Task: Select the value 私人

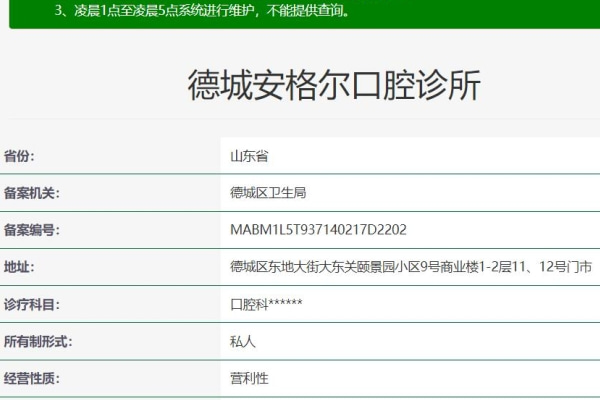Action: tap(243, 341)
